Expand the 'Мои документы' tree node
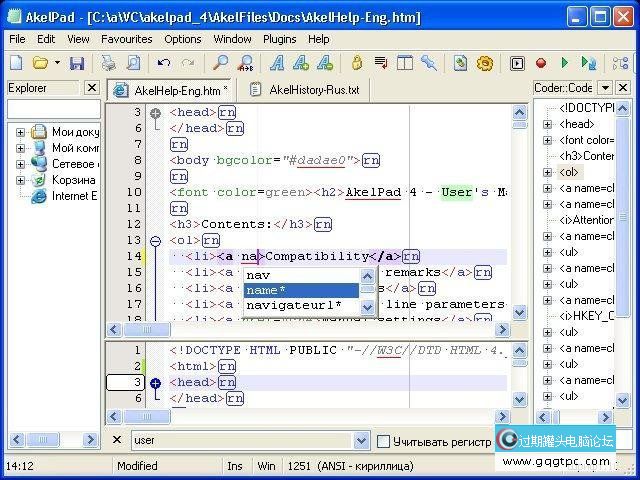This screenshot has width=640, height=480. (x=20, y=132)
